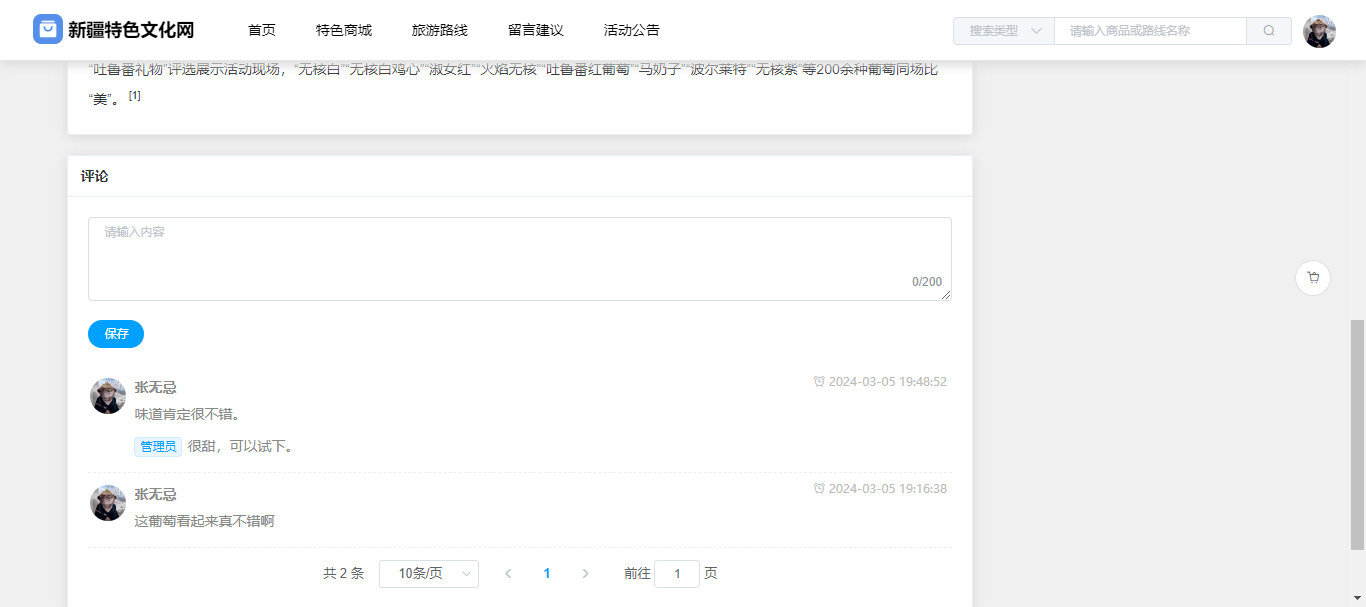This screenshot has height=607, width=1366.
Task: Go to 首页 in navigation
Action: (262, 30)
